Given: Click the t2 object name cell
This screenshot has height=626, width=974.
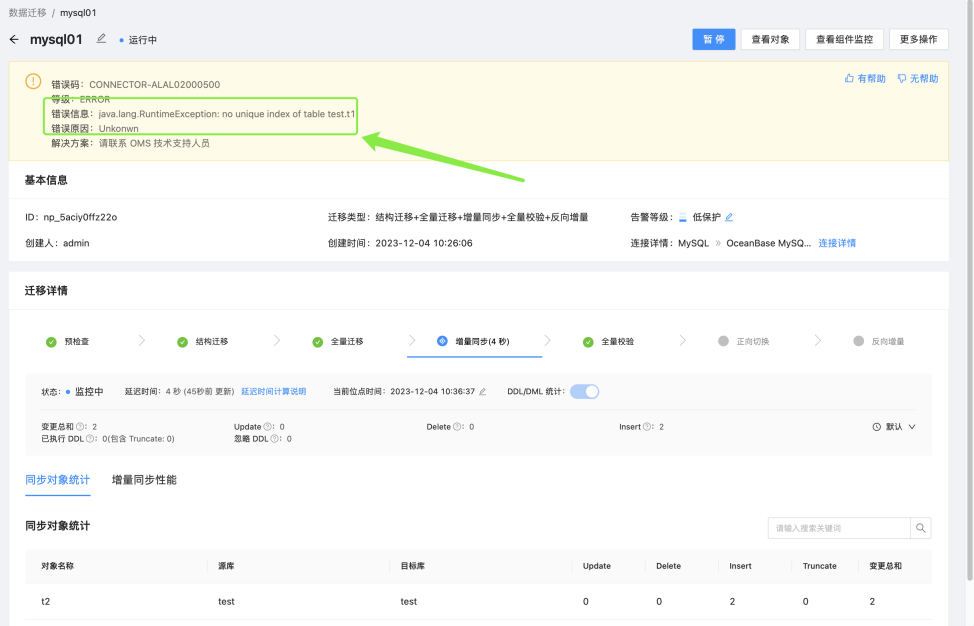Looking at the screenshot, I should [x=45, y=602].
